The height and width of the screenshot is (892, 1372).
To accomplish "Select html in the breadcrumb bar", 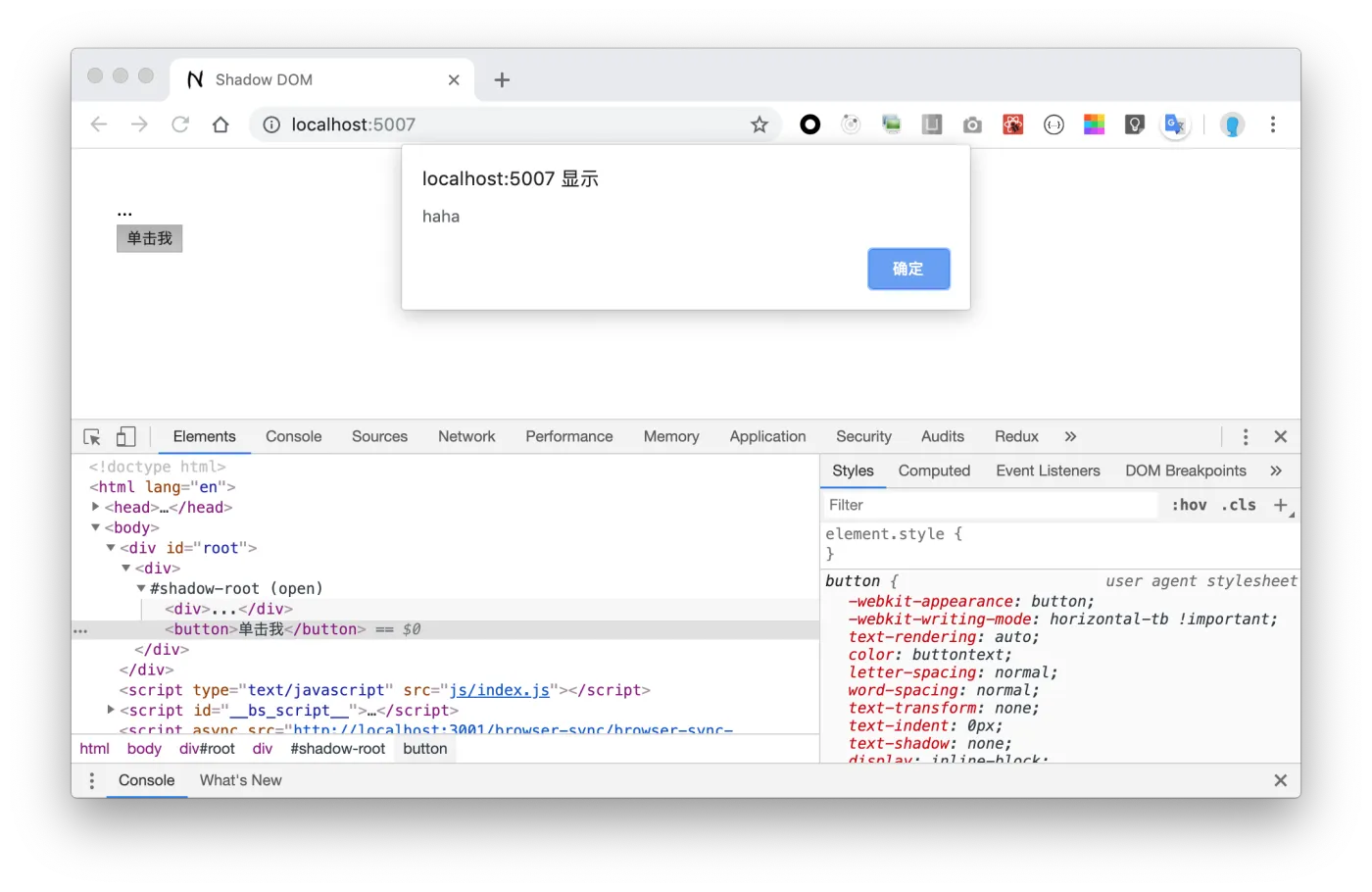I will 94,749.
